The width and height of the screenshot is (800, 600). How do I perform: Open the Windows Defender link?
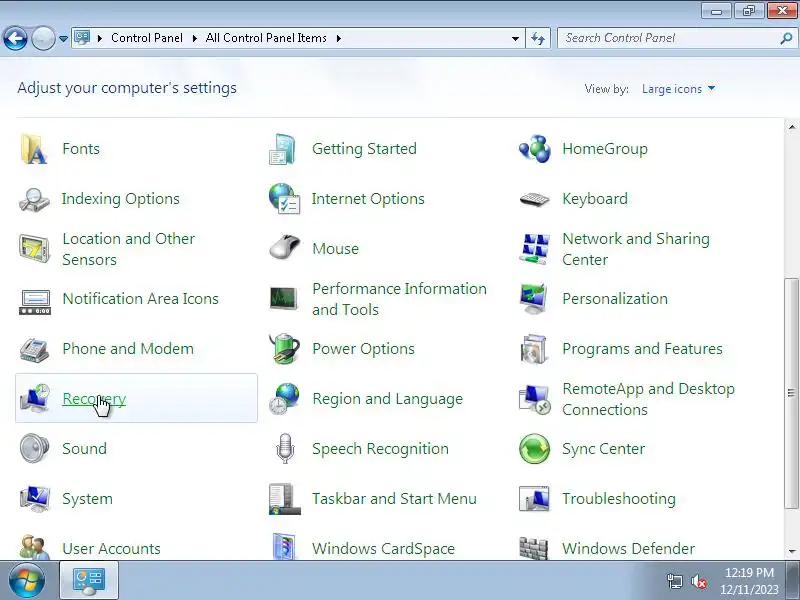click(629, 548)
